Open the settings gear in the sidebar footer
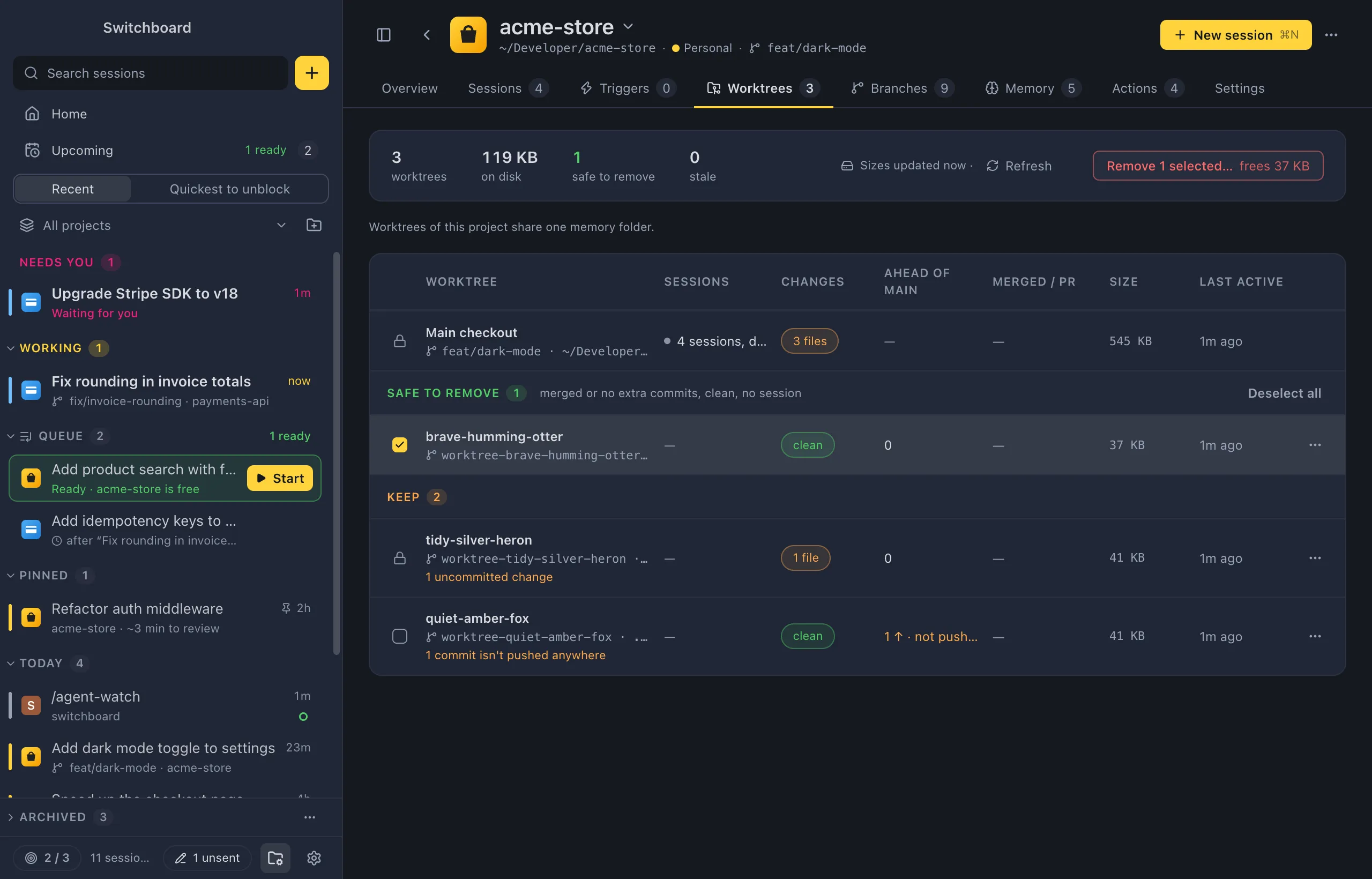 pyautogui.click(x=314, y=858)
